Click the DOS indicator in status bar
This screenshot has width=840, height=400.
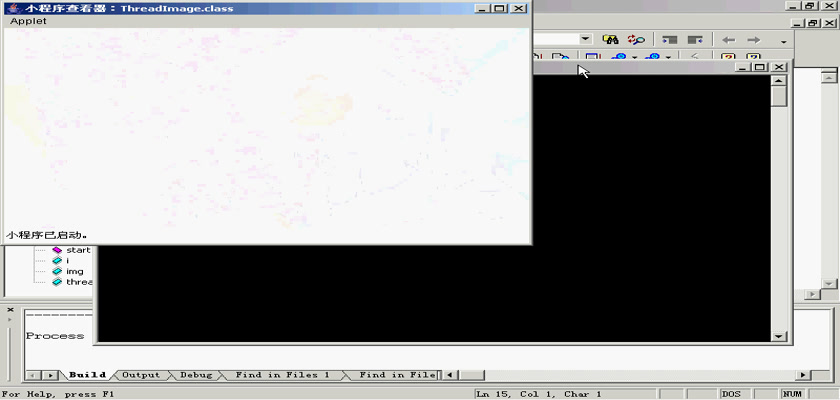[x=731, y=394]
